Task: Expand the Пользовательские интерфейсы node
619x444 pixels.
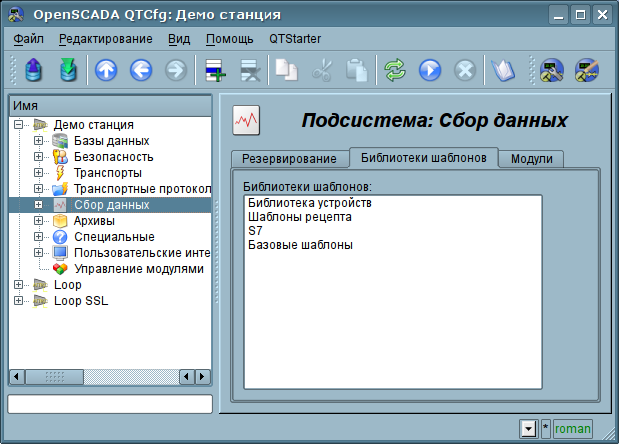Action: [38, 253]
